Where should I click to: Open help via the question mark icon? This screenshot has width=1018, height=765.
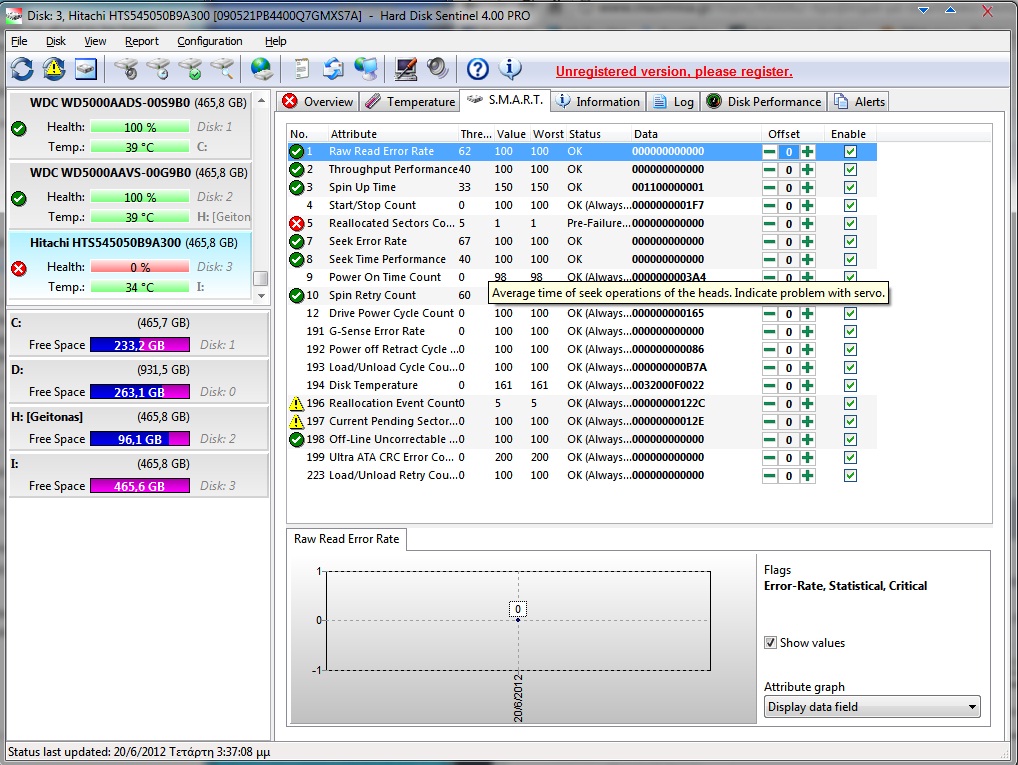pos(478,69)
